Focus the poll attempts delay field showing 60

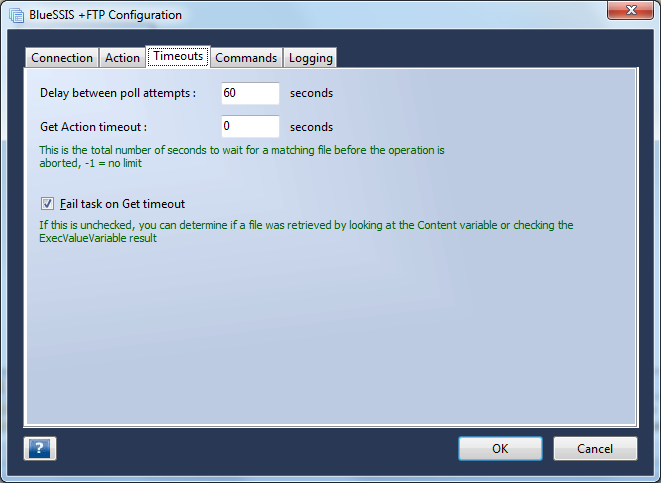point(250,93)
